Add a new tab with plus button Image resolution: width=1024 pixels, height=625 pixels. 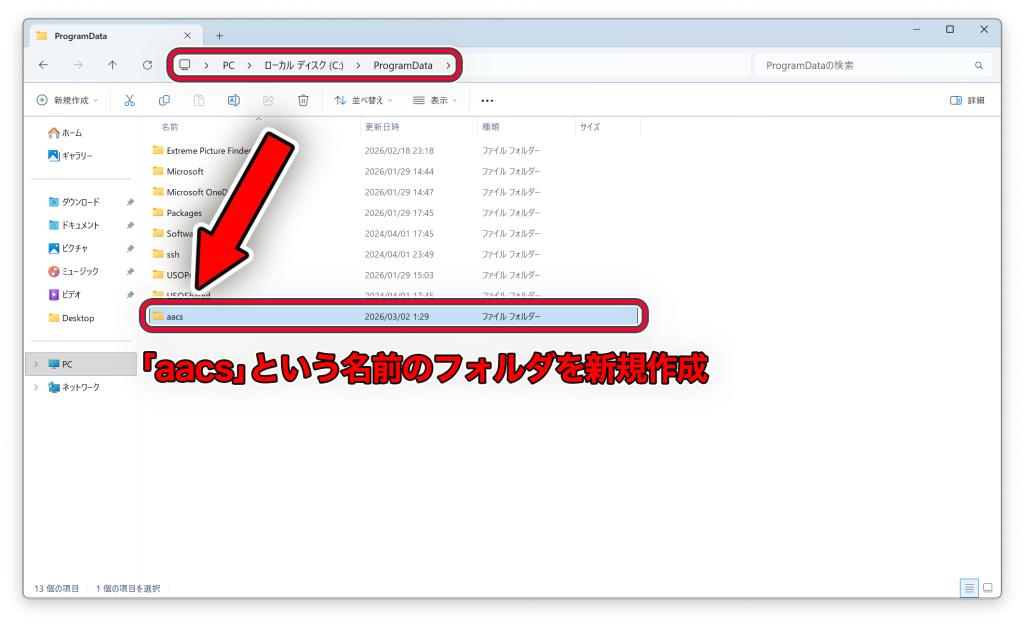click(219, 35)
